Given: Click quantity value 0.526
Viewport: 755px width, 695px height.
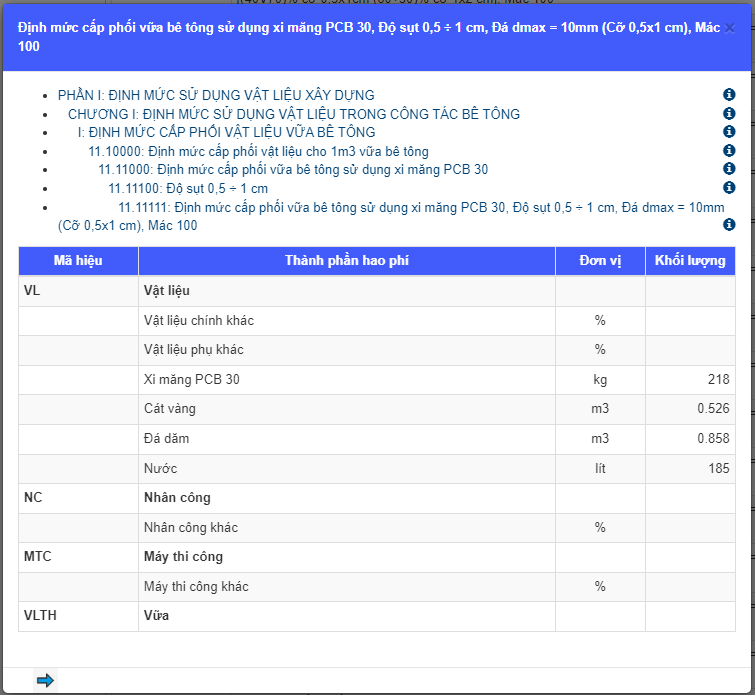Looking at the screenshot, I should click(x=713, y=408).
